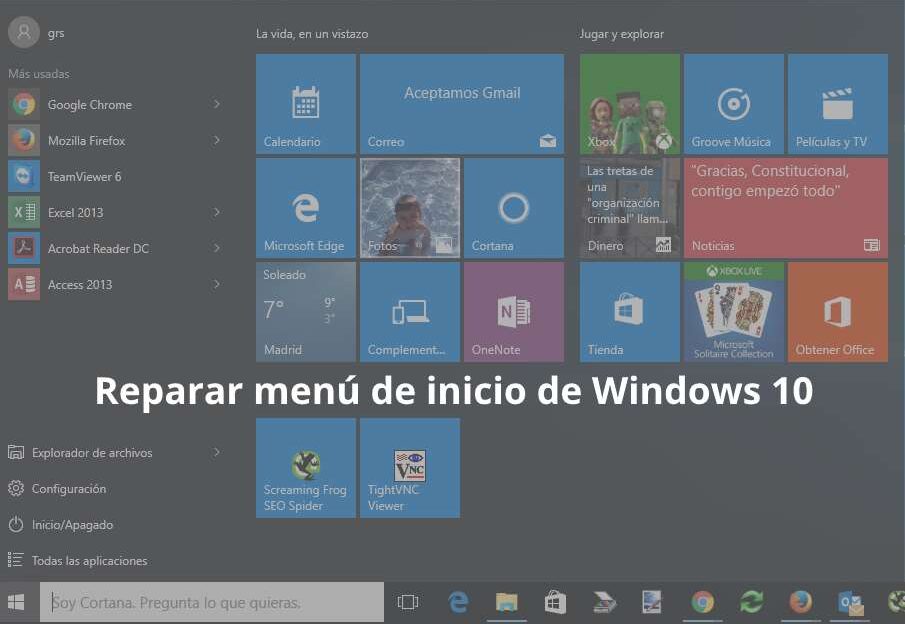Click the Obtener Office tile

(838, 312)
